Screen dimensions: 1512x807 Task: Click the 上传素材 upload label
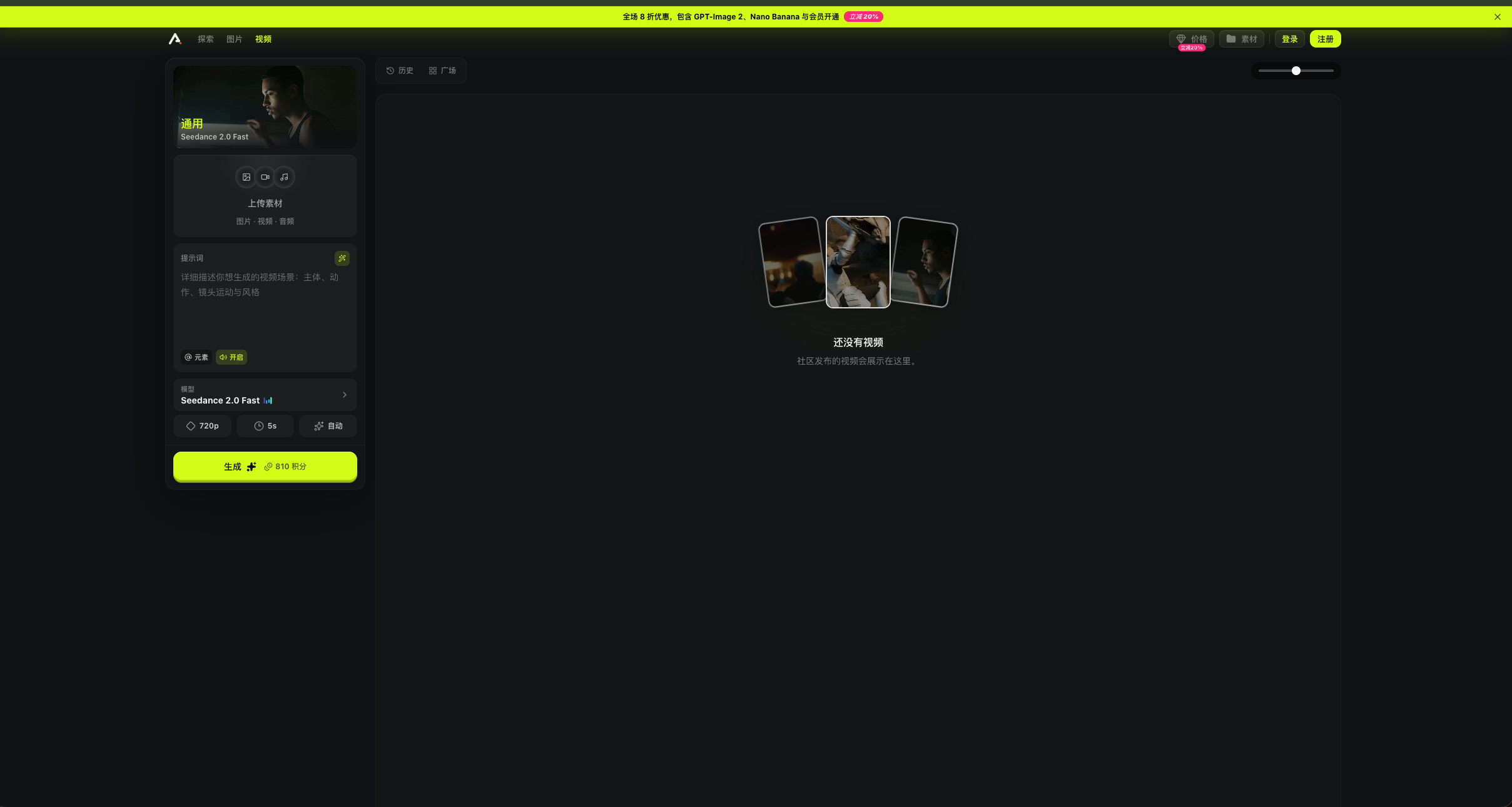(265, 203)
